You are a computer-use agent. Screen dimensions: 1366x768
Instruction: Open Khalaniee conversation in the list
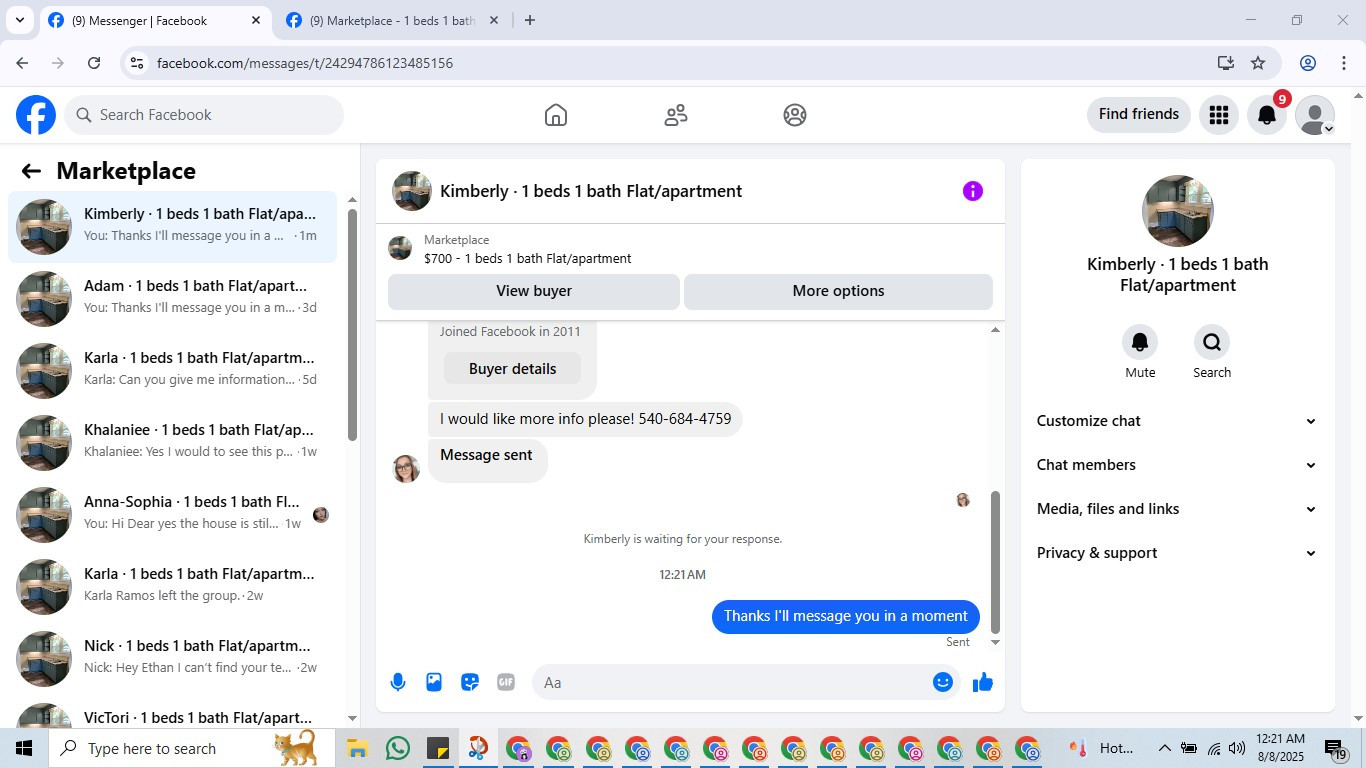(173, 443)
